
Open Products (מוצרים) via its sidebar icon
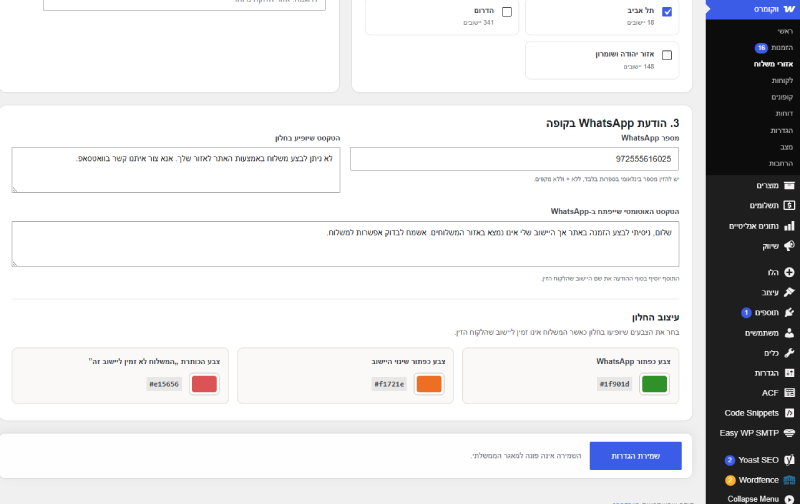789,185
